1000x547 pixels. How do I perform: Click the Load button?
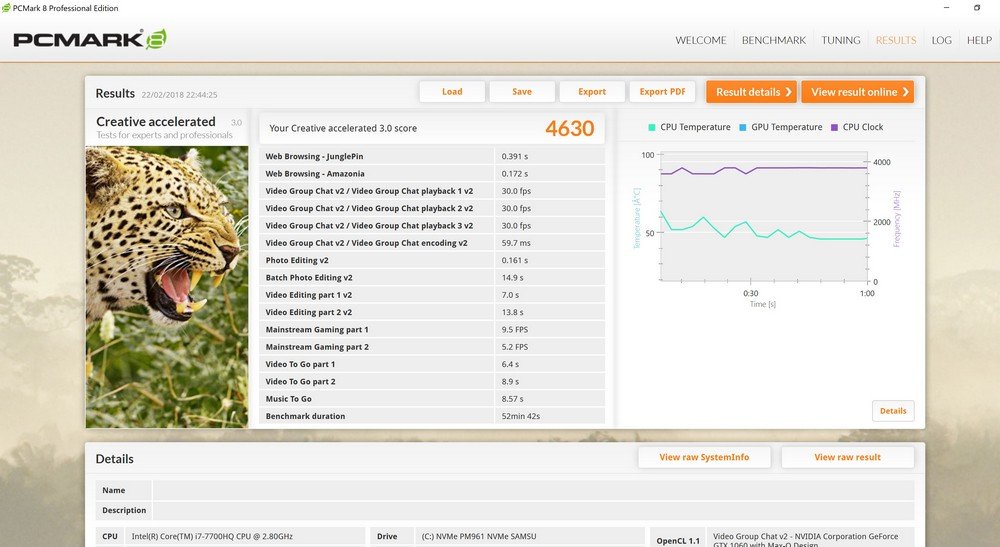coord(452,92)
